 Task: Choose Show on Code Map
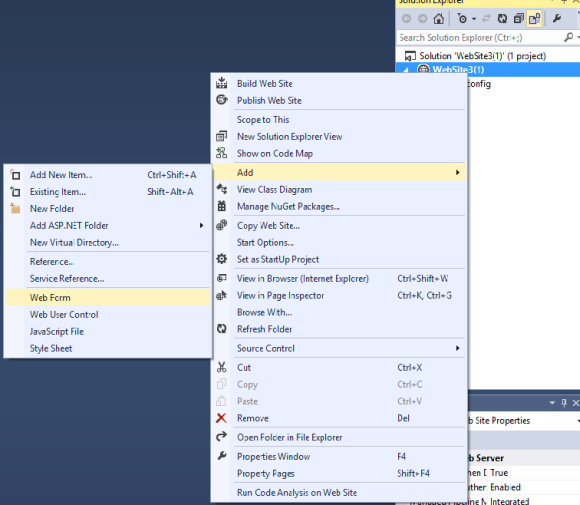pos(275,154)
